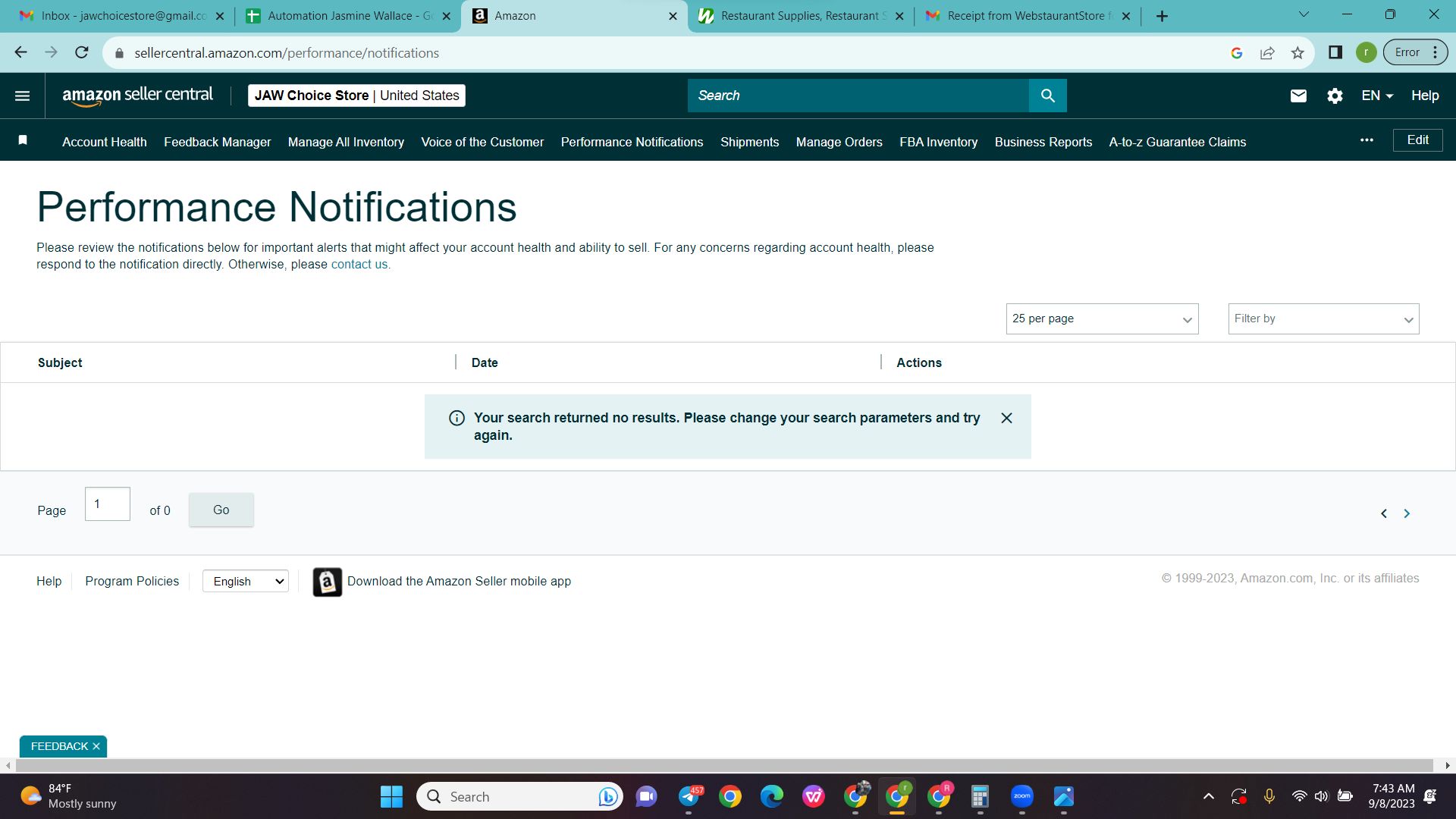This screenshot has height=819, width=1456.
Task: Open Business Reports
Action: coord(1043,142)
